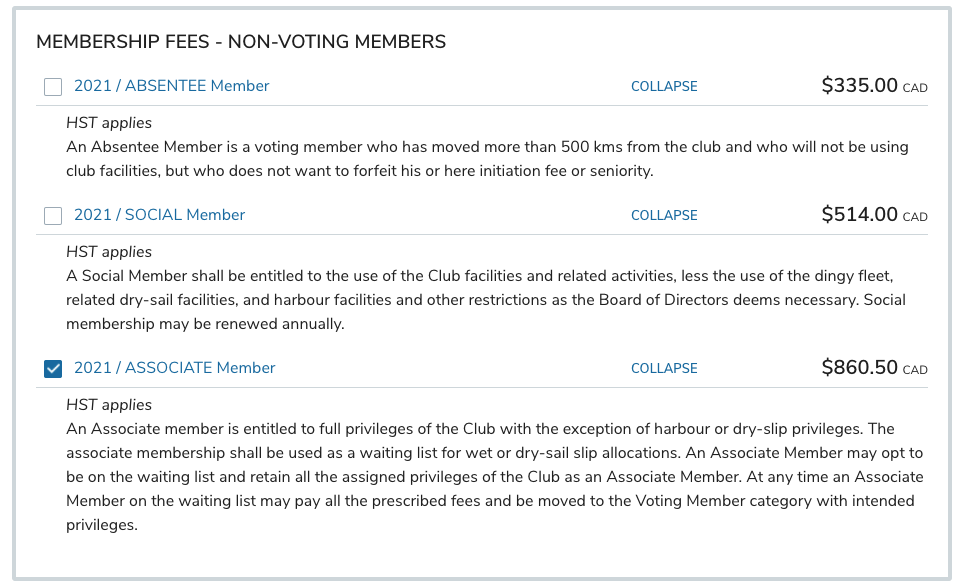Click the Social Member description paragraph
The width and height of the screenshot is (965, 588).
pos(486,299)
